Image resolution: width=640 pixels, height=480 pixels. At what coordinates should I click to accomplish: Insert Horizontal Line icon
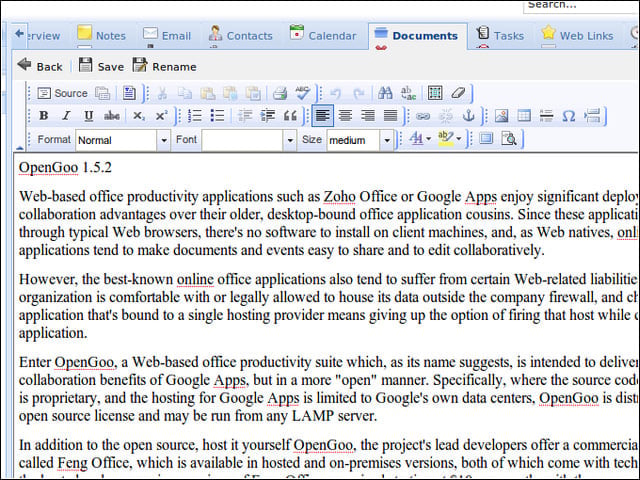tap(546, 116)
